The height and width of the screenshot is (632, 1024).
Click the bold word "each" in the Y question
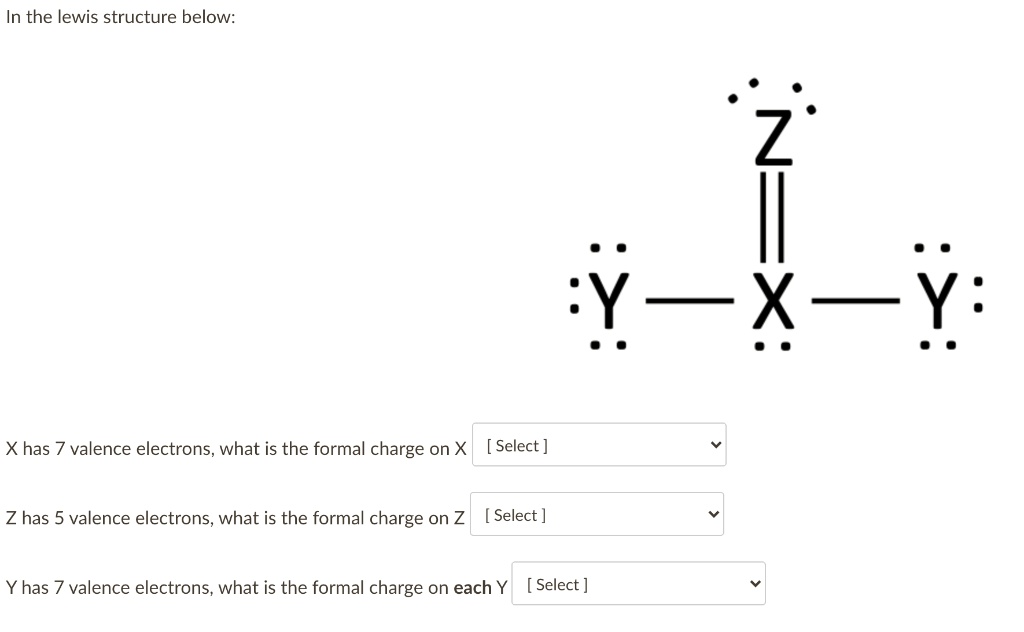click(472, 588)
